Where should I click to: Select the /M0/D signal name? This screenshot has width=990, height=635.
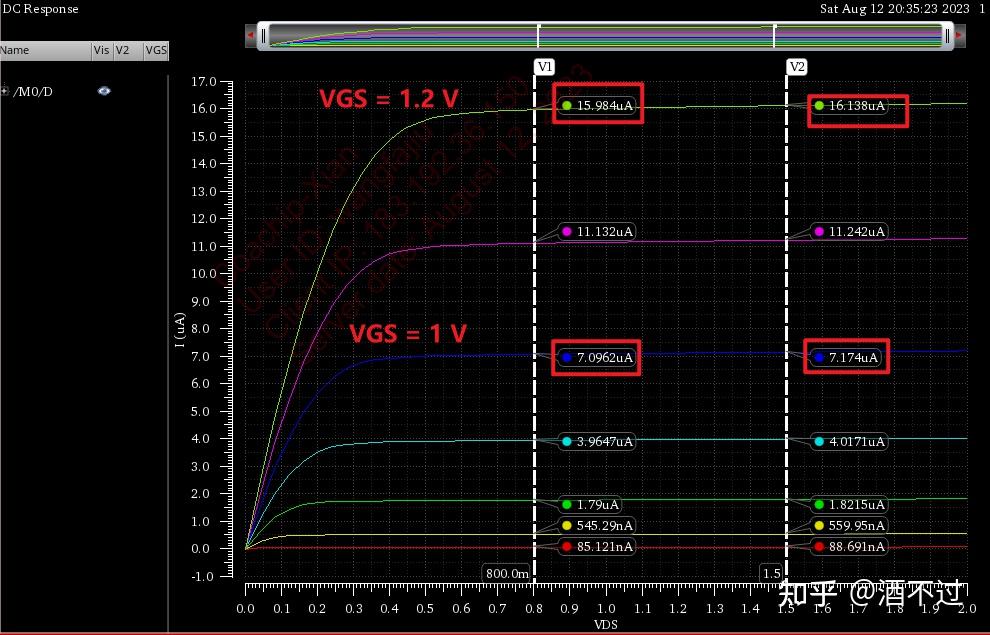pyautogui.click(x=35, y=90)
